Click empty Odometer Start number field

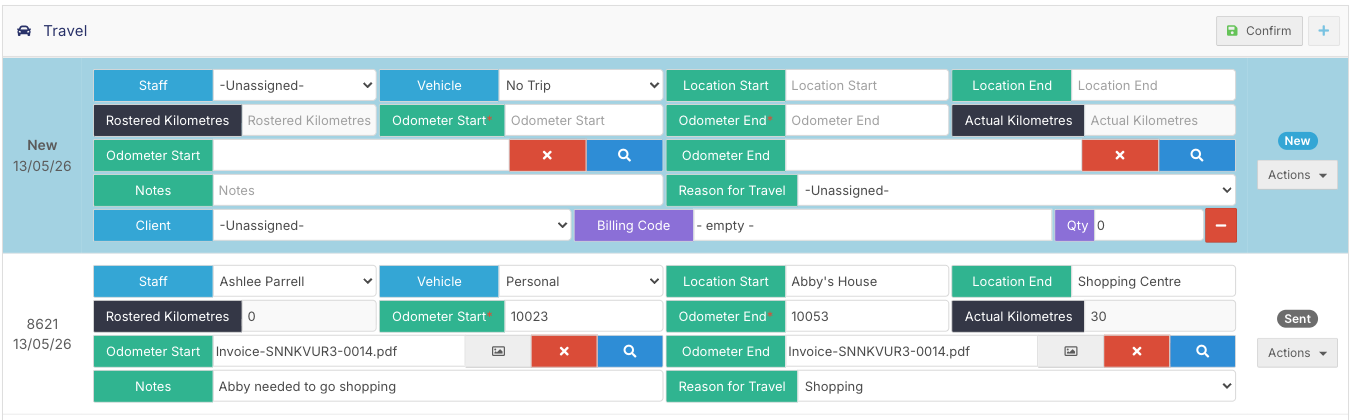click(584, 121)
